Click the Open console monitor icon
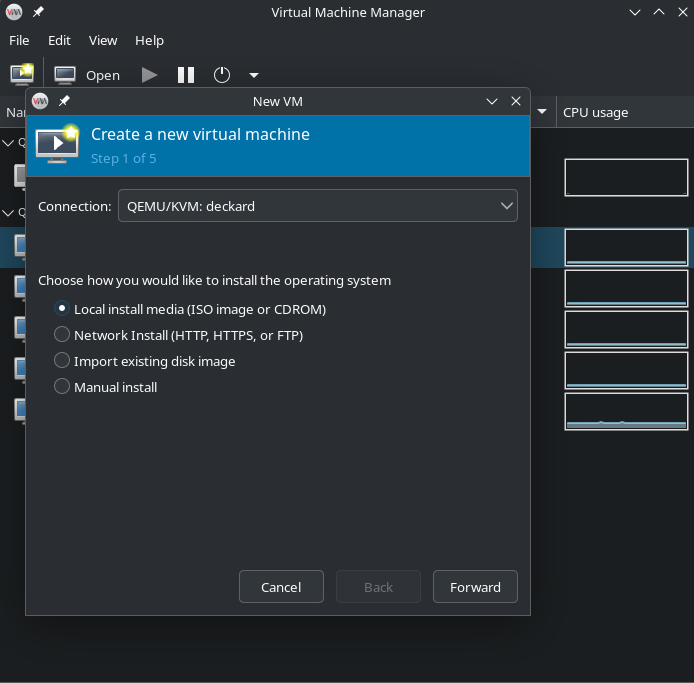 [65, 75]
